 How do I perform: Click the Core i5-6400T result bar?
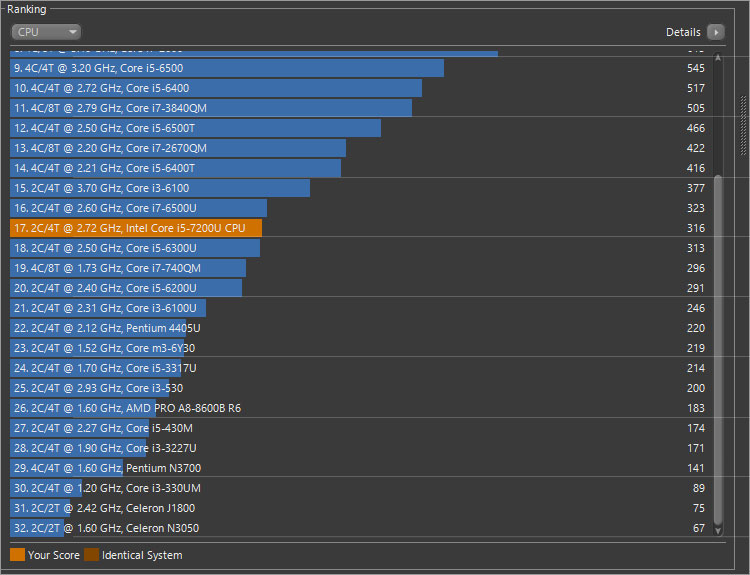[x=176, y=168]
